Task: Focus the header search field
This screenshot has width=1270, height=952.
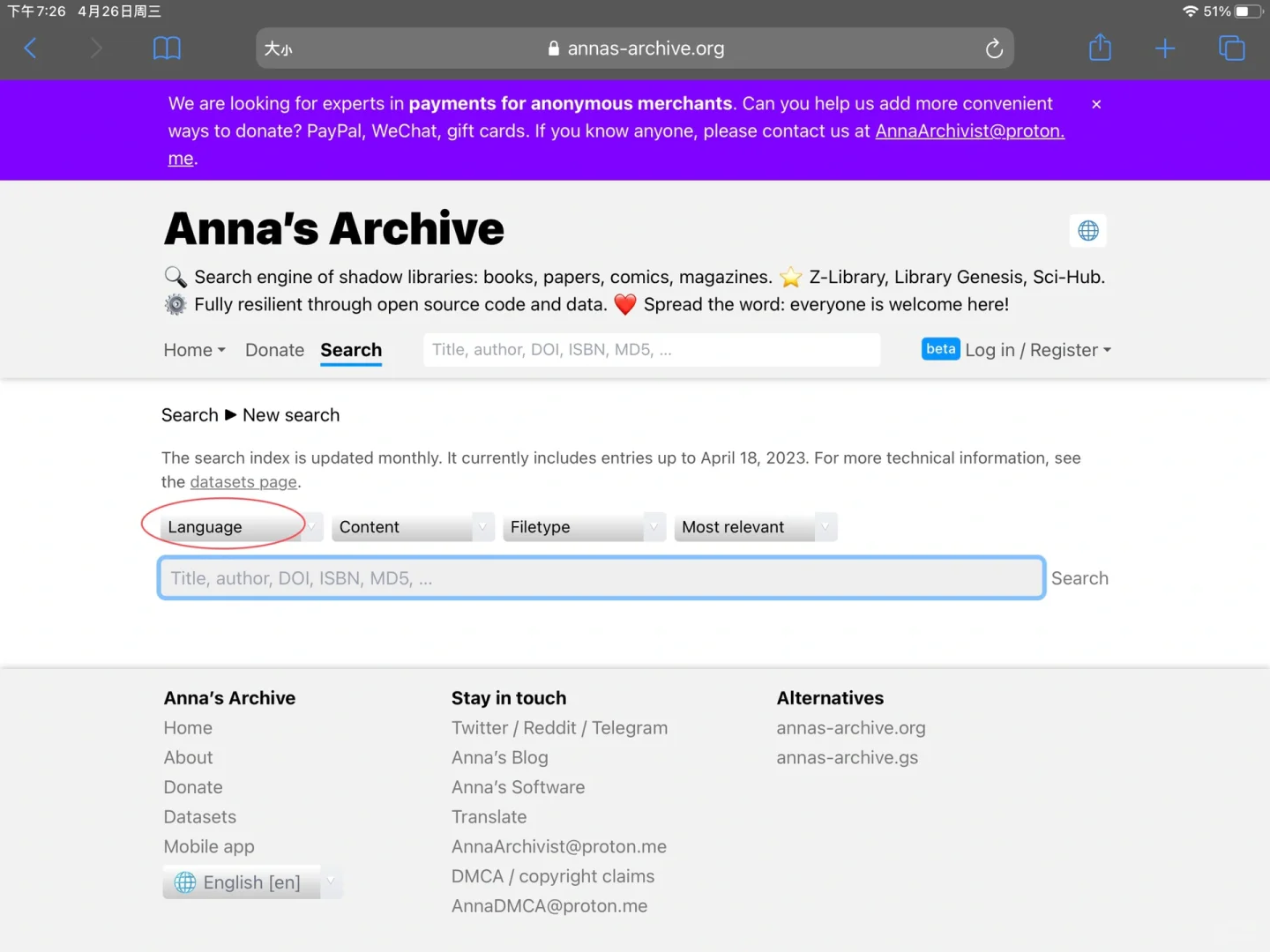Action: point(652,350)
